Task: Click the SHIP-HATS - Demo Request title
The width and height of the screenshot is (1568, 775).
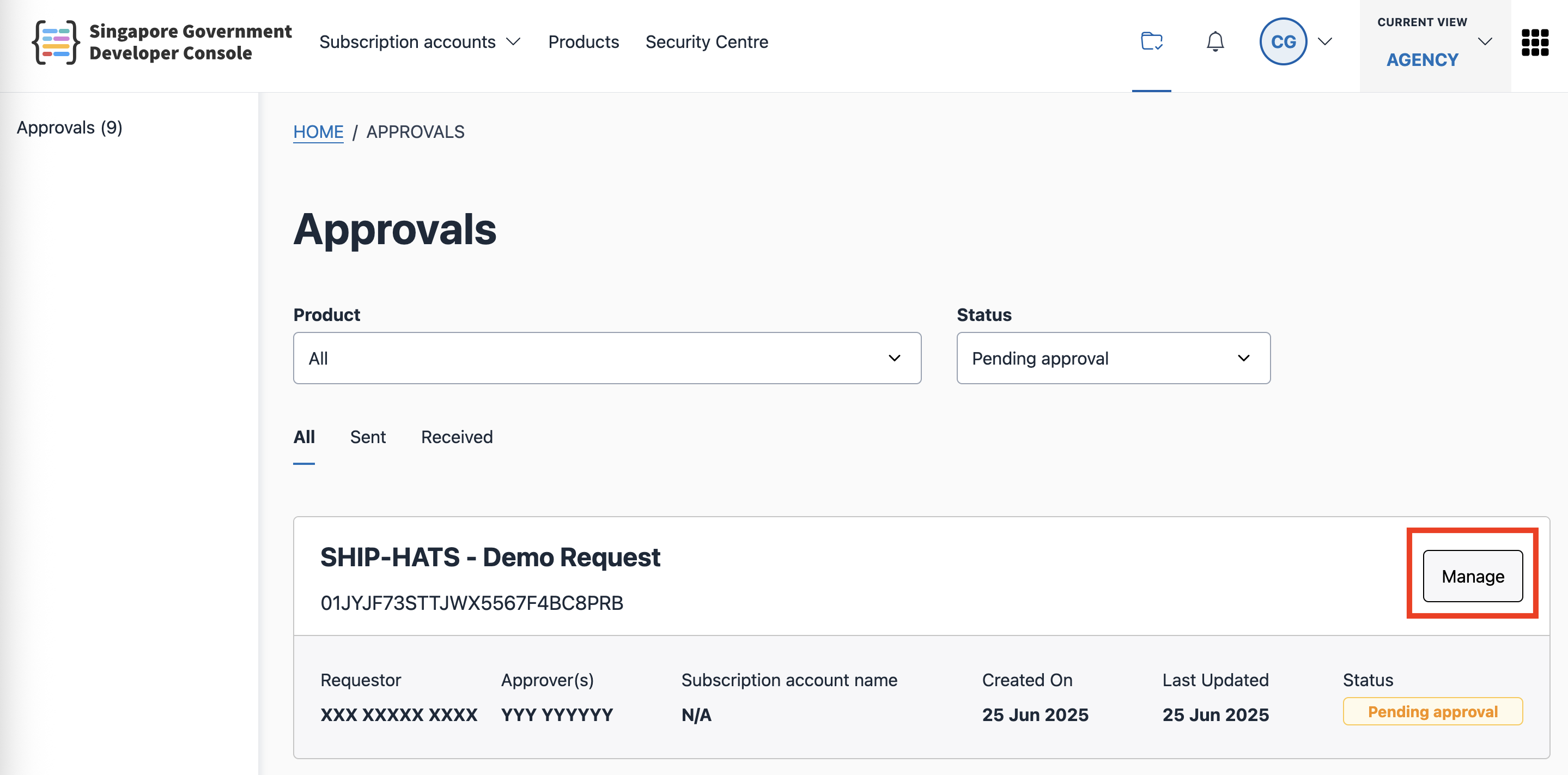Action: pyautogui.click(x=490, y=557)
